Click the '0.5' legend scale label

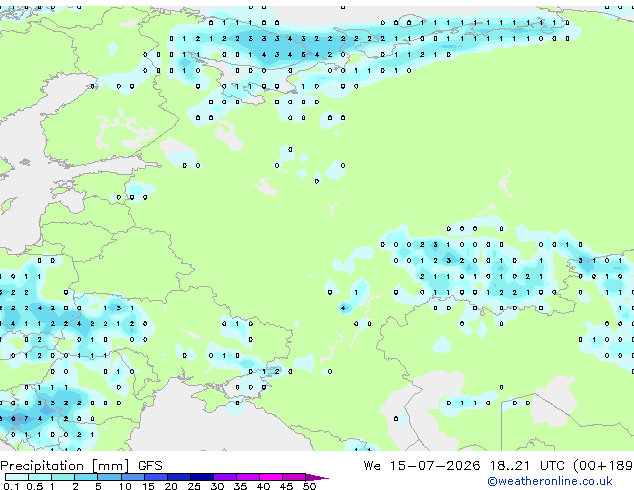tap(34, 486)
